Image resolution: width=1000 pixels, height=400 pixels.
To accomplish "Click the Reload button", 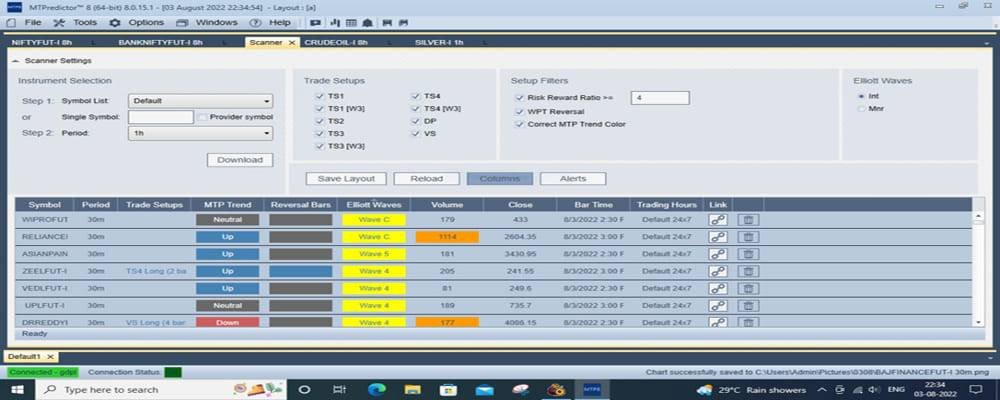I will 427,179.
